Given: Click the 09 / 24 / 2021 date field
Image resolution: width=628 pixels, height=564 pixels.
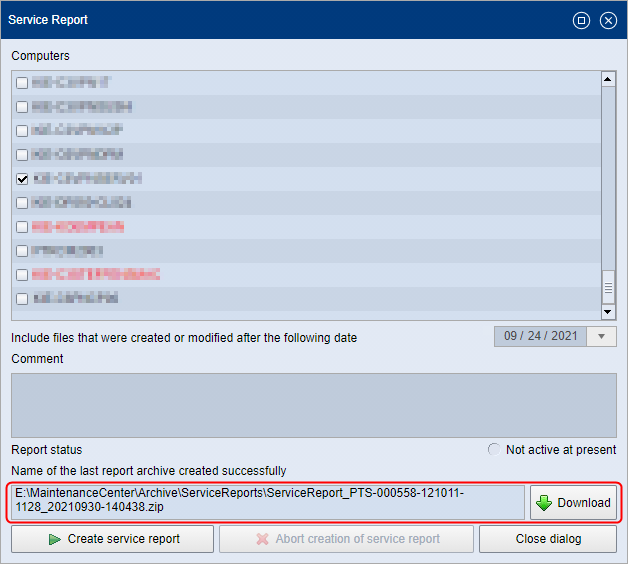Looking at the screenshot, I should pyautogui.click(x=540, y=337).
